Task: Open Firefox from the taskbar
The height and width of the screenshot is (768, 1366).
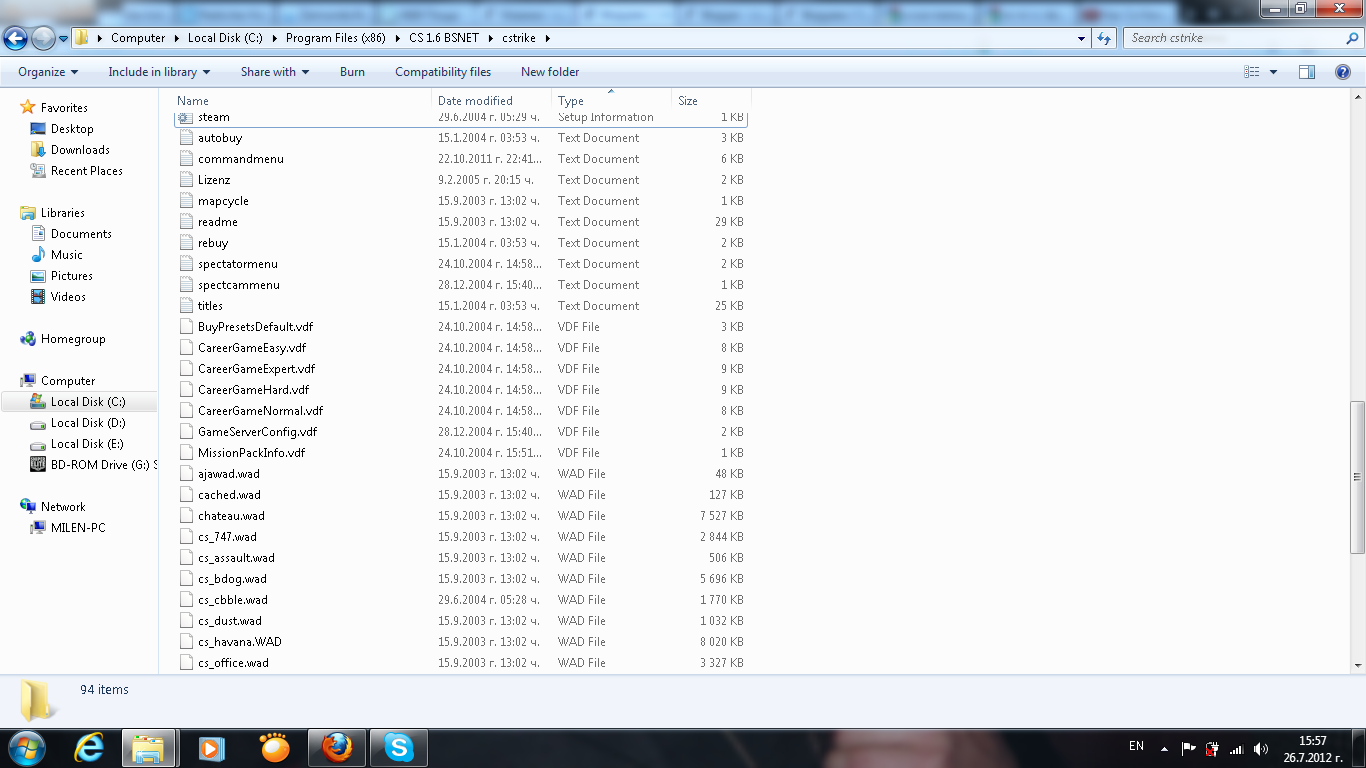Action: coord(337,748)
